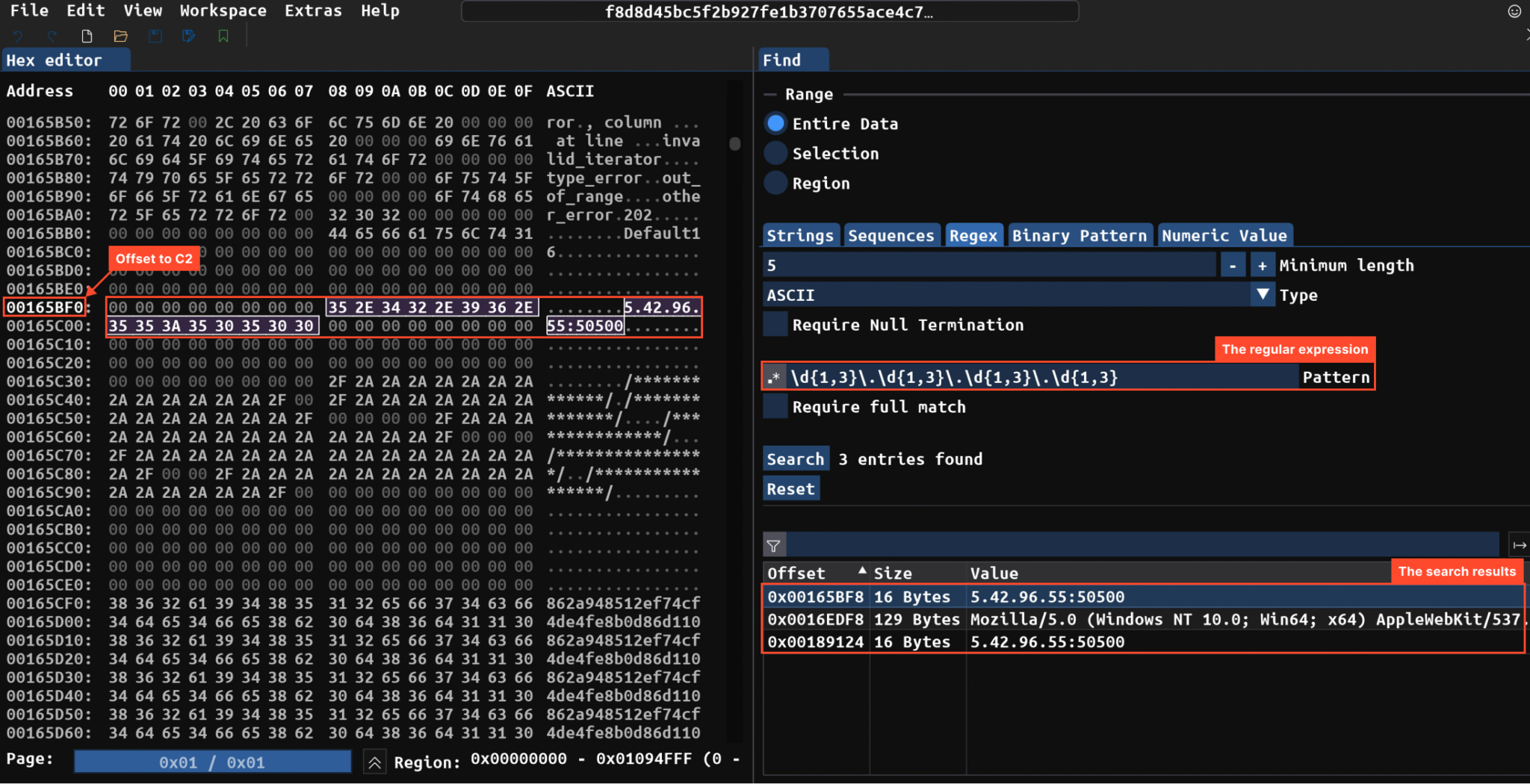Screen dimensions: 1530x784
Task: Click the redo arrow in the toolbar
Action: pos(52,36)
